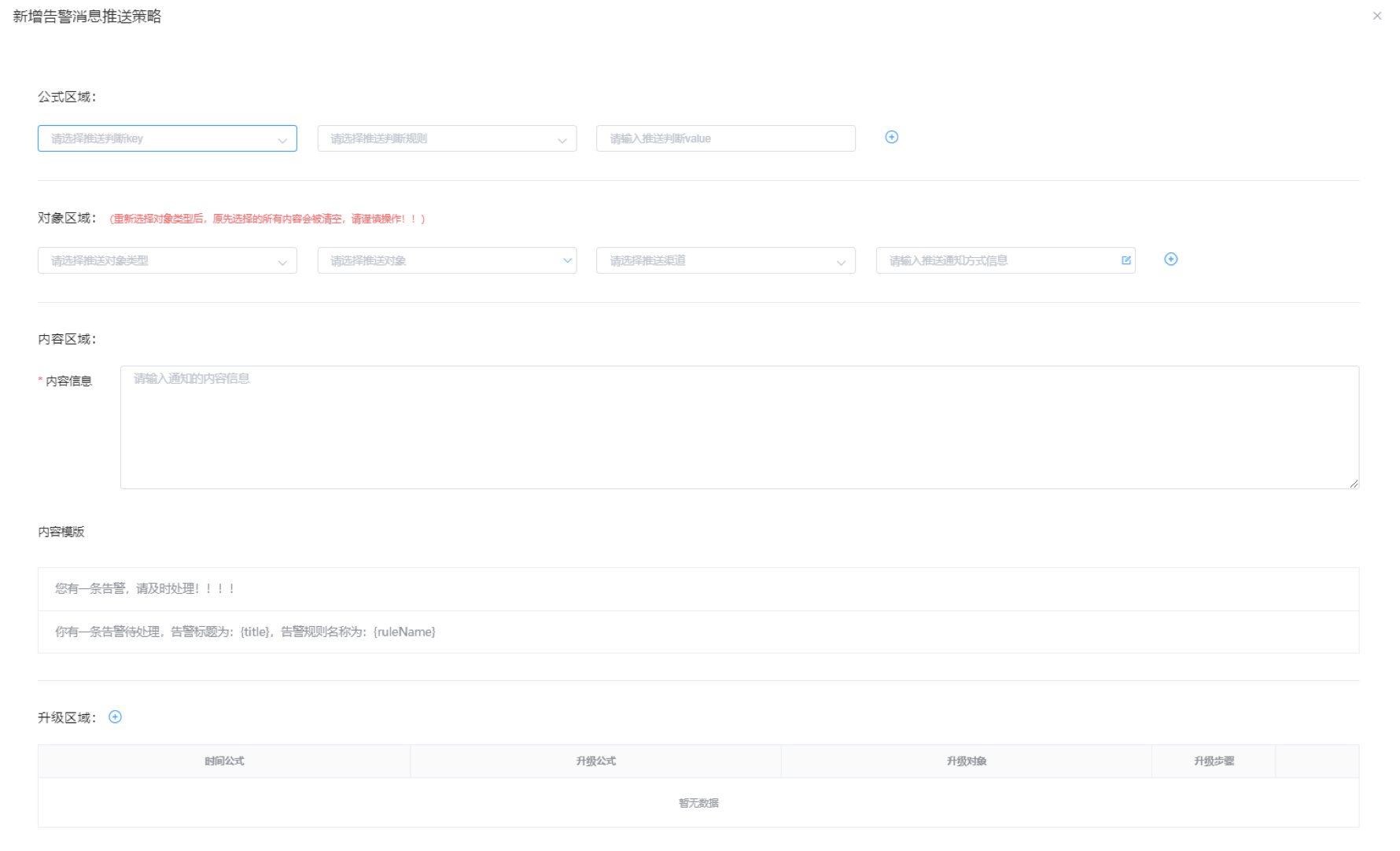Add an escalation entry beside 升级区域
Viewport: 1400px width, 851px height.
[x=115, y=717]
